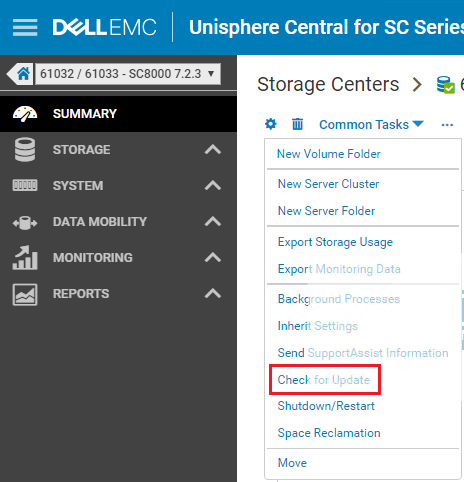The image size is (464, 482).
Task: Expand the Data Mobility section chevron
Action: coord(213,221)
